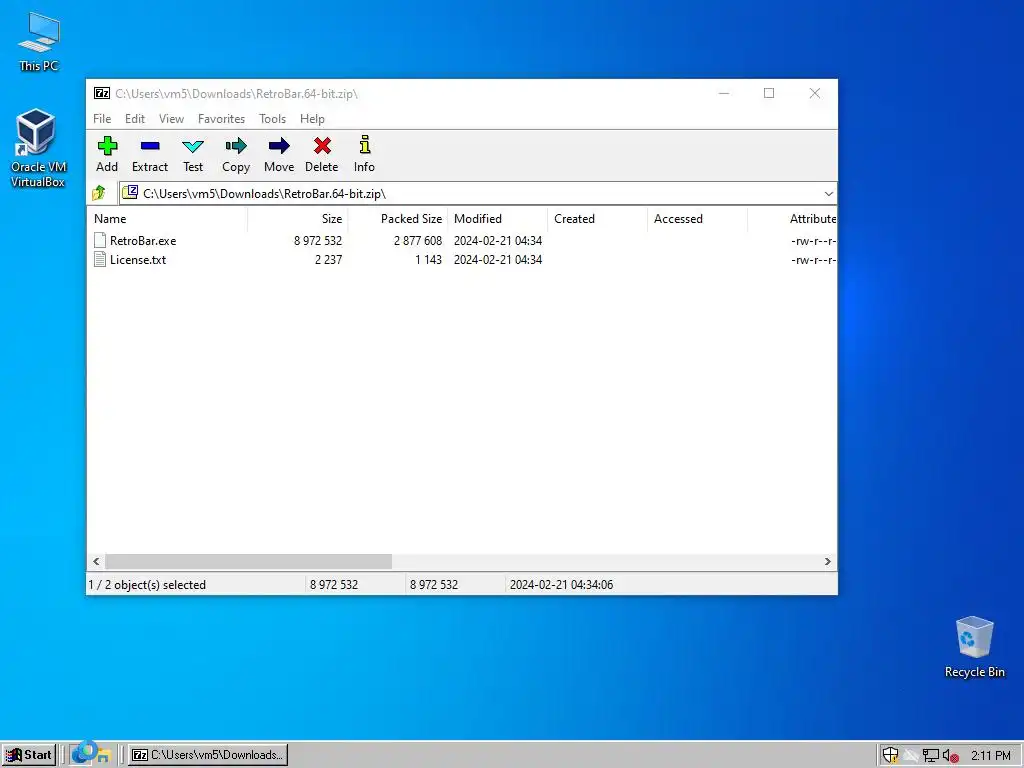The height and width of the screenshot is (768, 1024).
Task: Expand the address path dropdown
Action: coord(828,194)
